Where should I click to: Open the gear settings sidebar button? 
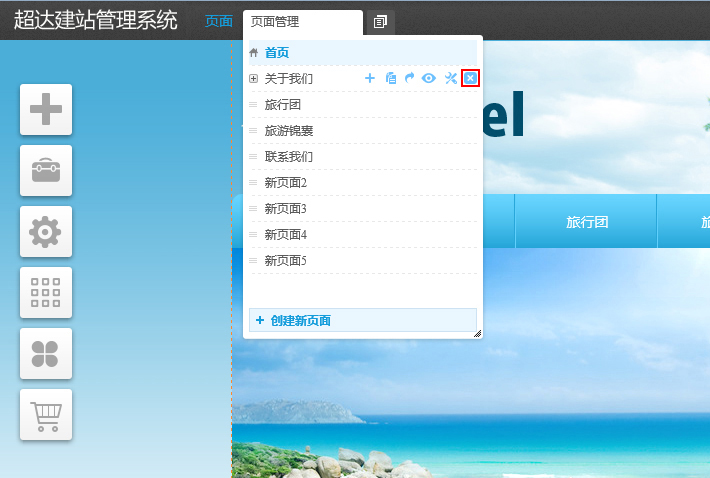click(46, 231)
